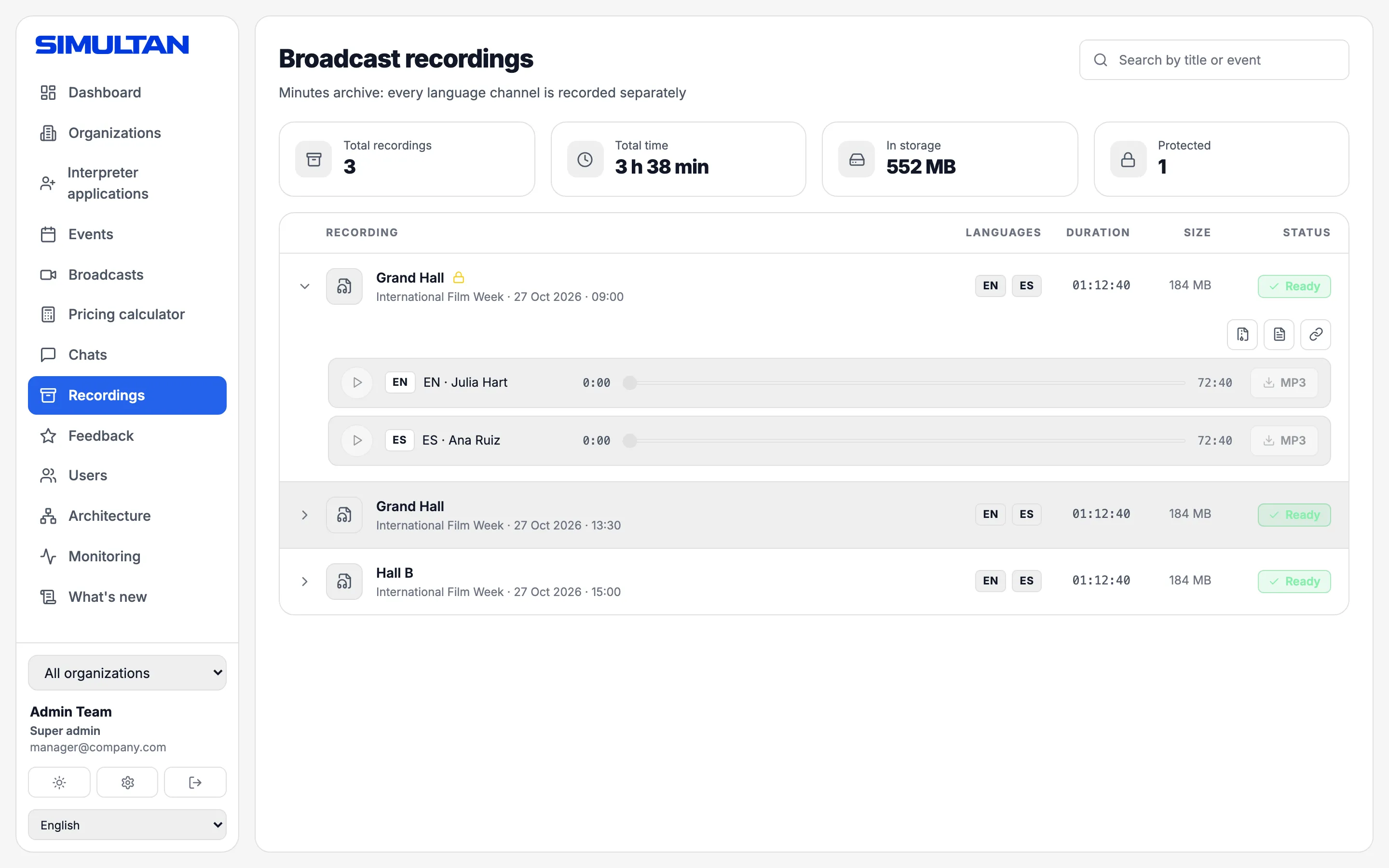This screenshot has width=1389, height=868.
Task: Click the audio file icon for Grand Hall 13:30
Action: coord(344,515)
